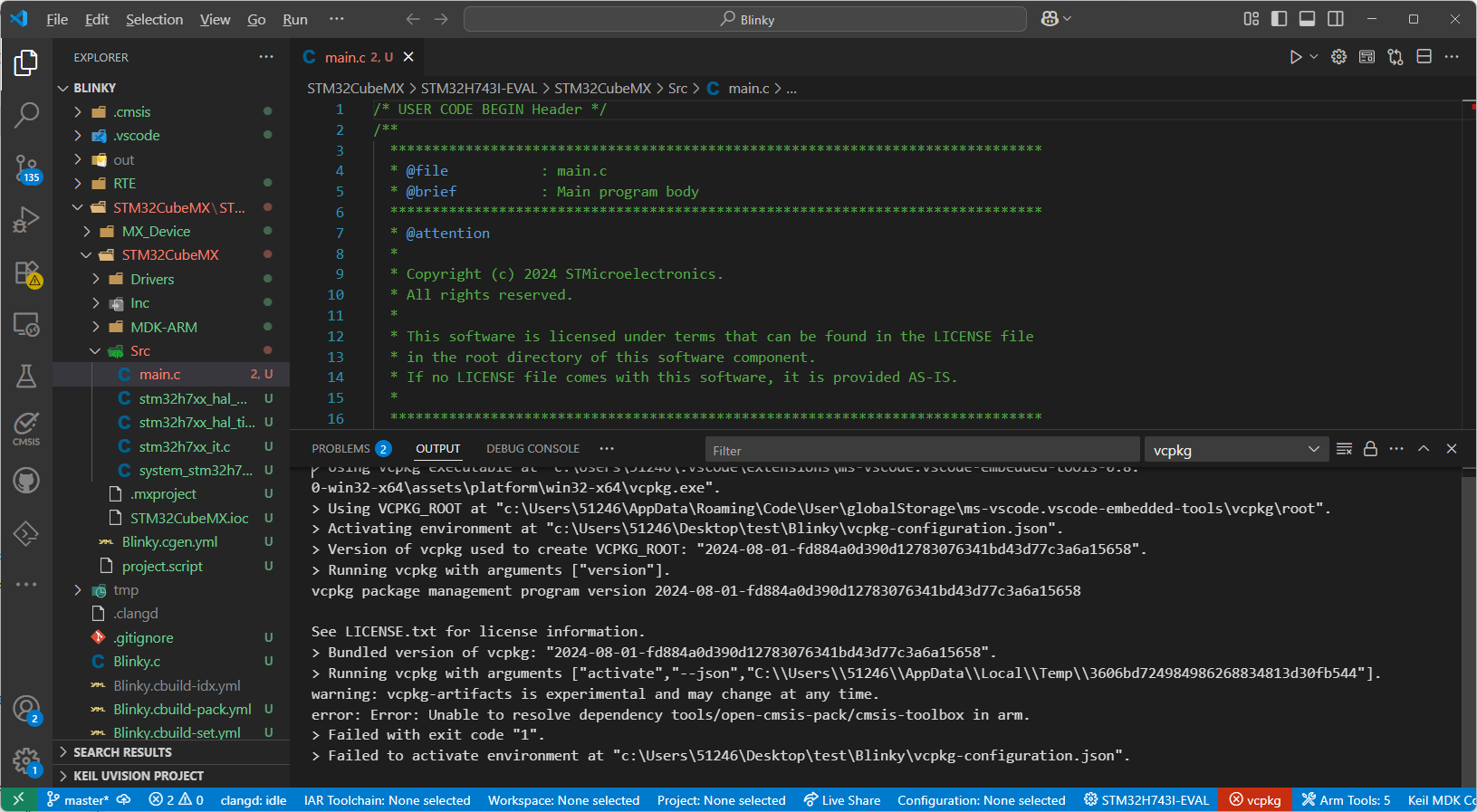Open Manage gear icon in activity bar
This screenshot has height=812, width=1477.
pyautogui.click(x=26, y=761)
